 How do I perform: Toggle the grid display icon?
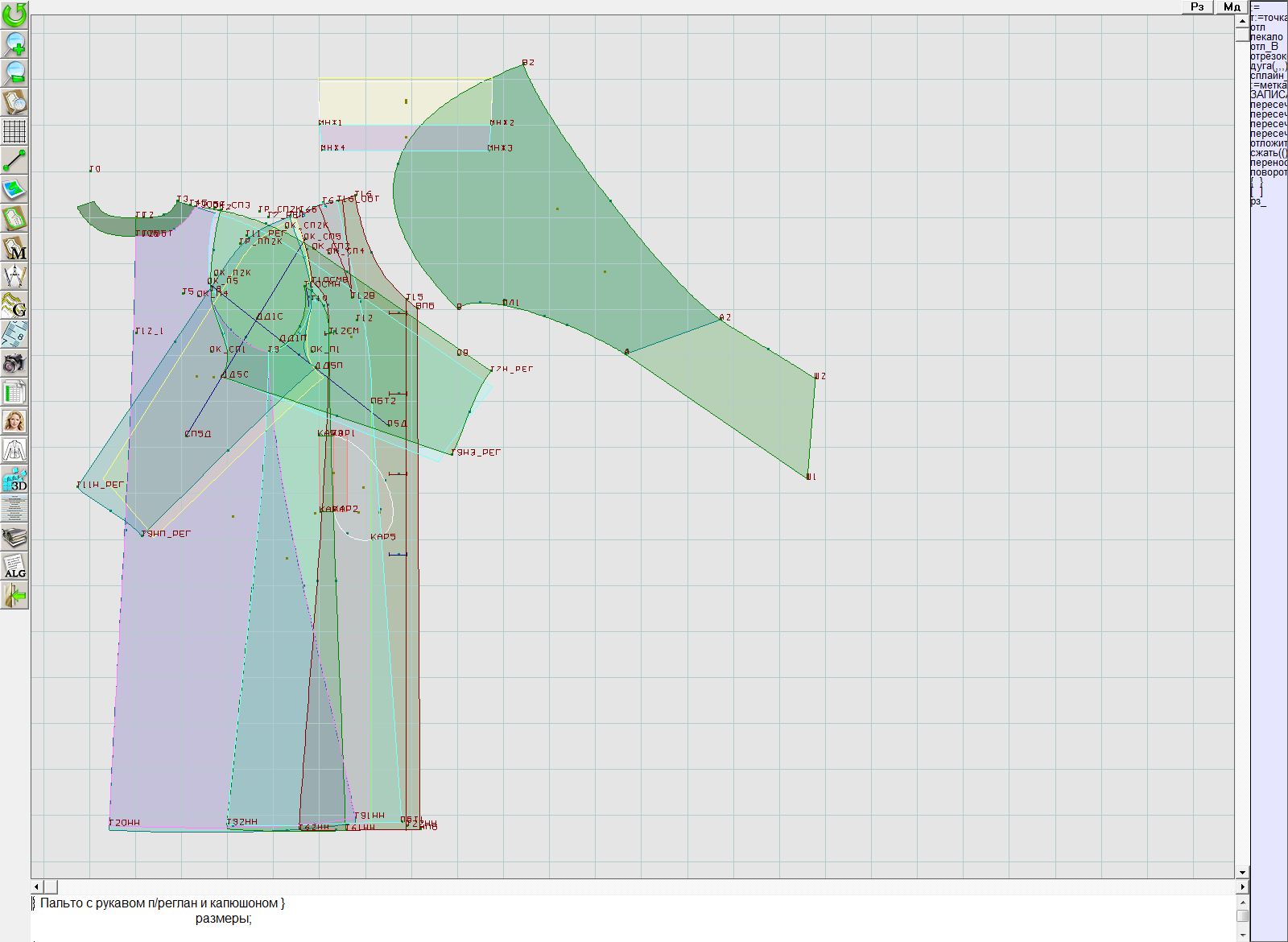(14, 131)
